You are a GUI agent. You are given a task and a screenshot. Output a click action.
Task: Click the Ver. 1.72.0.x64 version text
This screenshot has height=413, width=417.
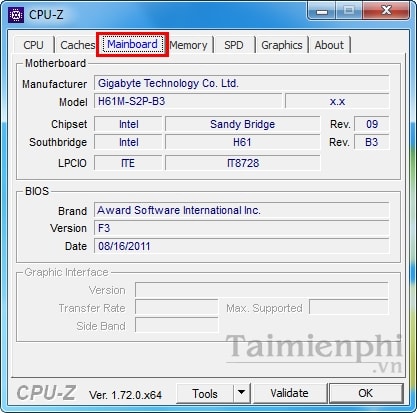coord(125,395)
